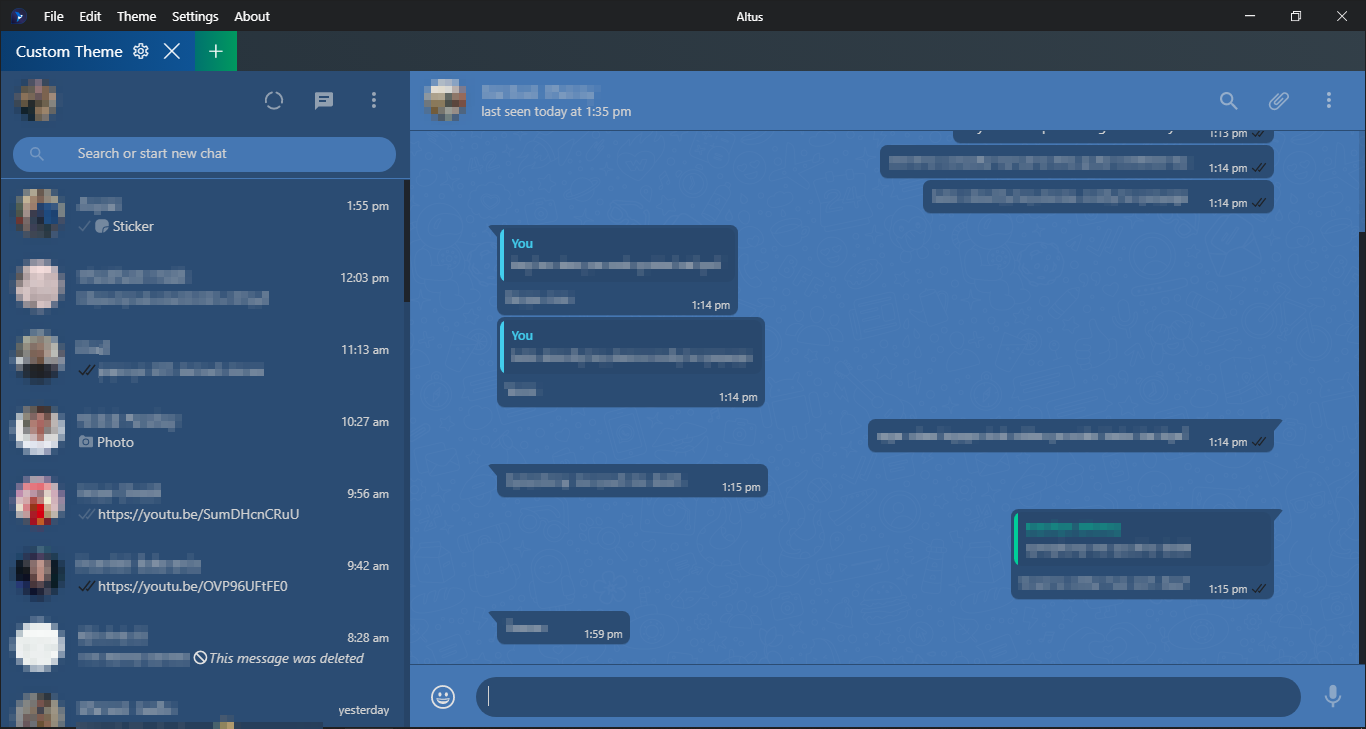Click the magnifier icon in chat list search
1366x729 pixels.
[37, 154]
